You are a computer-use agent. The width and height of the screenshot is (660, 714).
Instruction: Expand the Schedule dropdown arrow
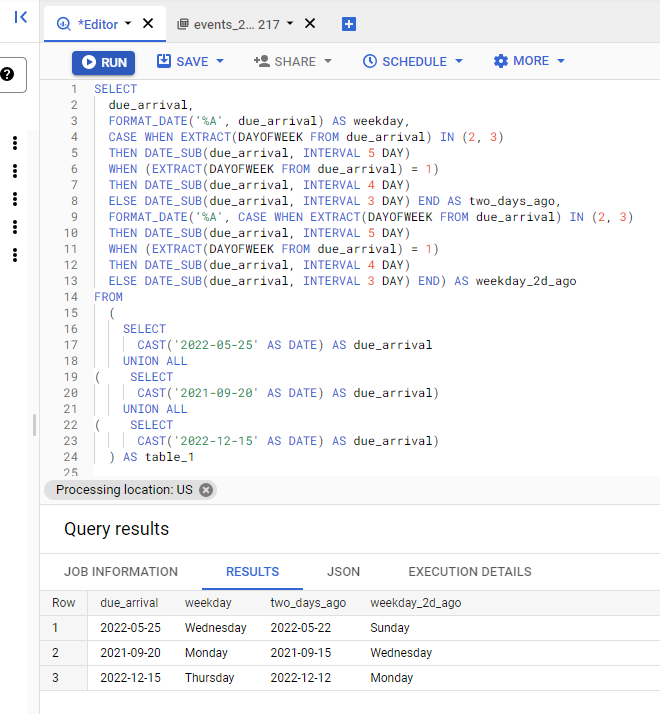[459, 61]
